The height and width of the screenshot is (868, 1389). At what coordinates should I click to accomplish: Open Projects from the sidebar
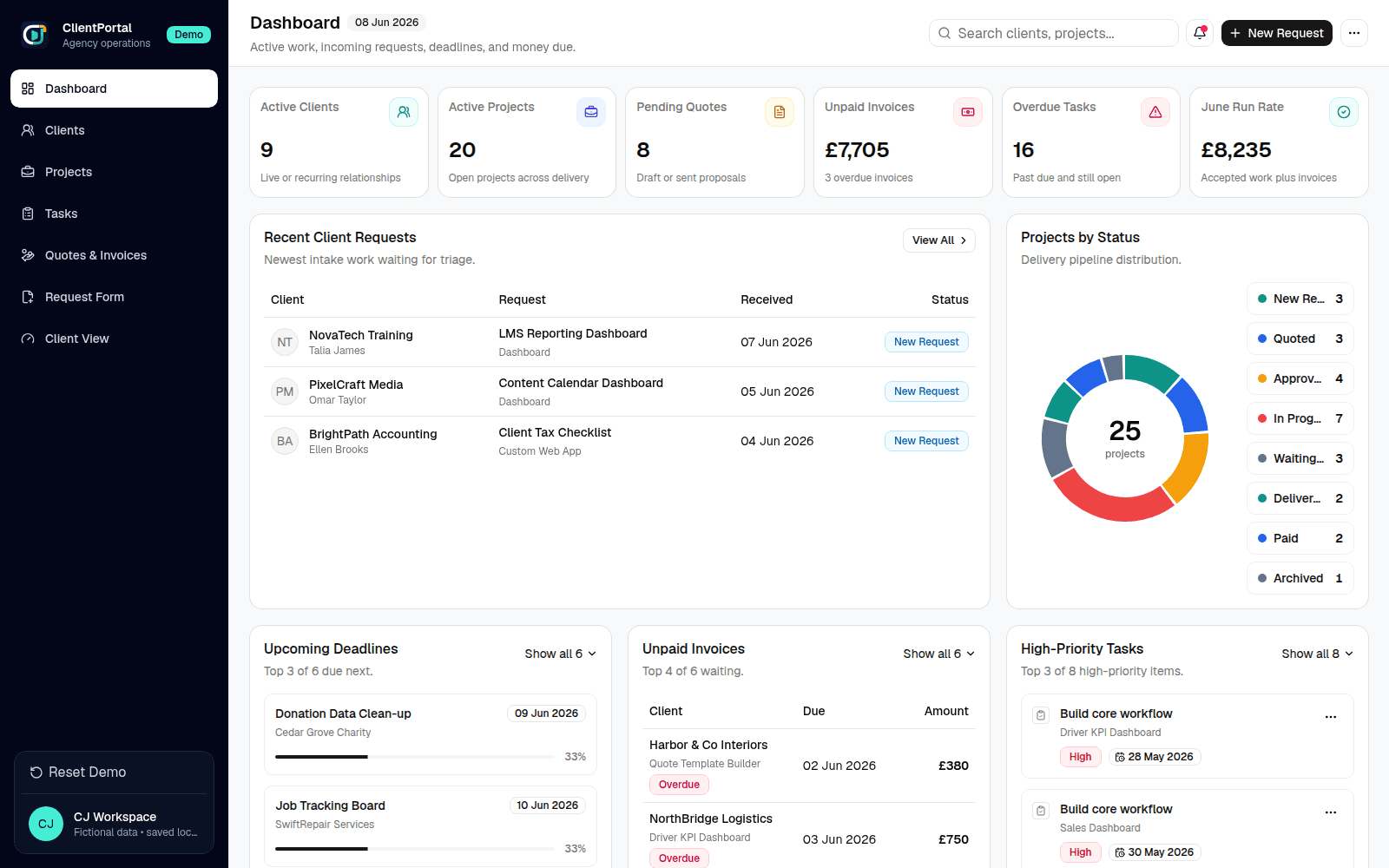click(x=114, y=172)
